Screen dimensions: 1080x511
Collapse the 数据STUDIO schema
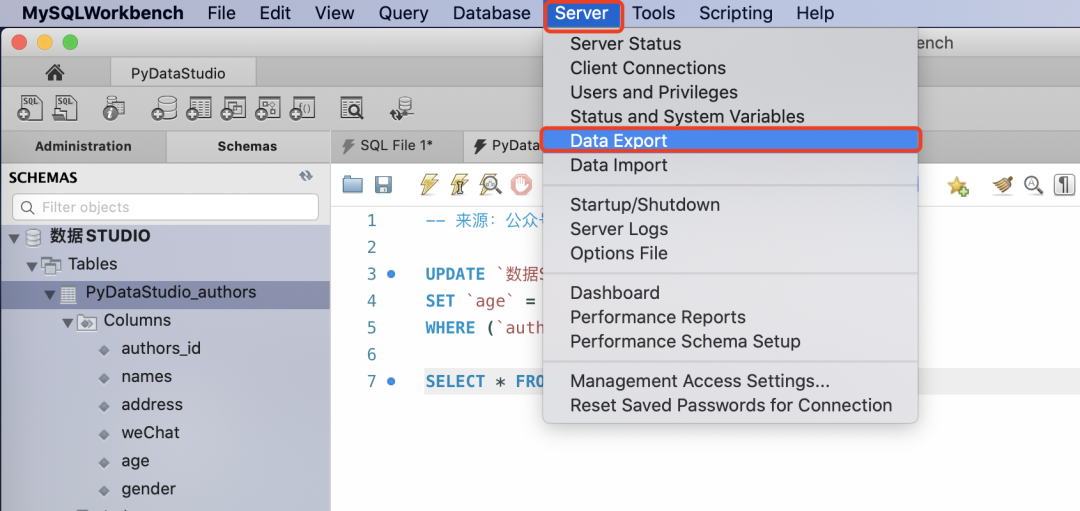tap(14, 238)
